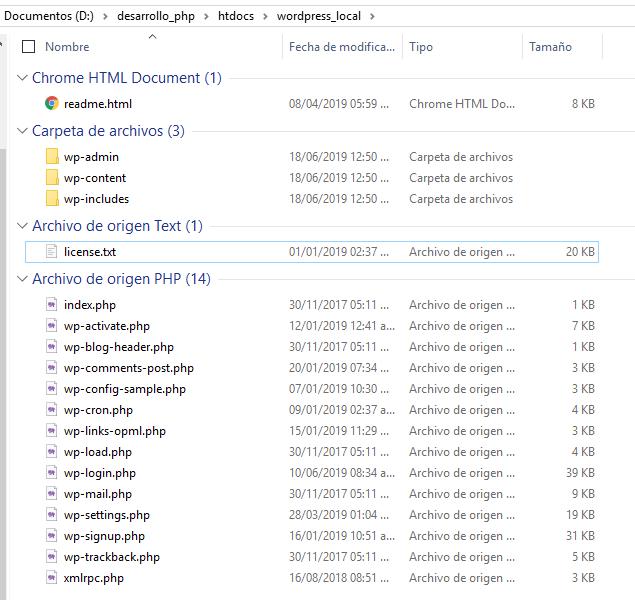
Task: Select the wp-load.php file name
Action: (x=98, y=452)
